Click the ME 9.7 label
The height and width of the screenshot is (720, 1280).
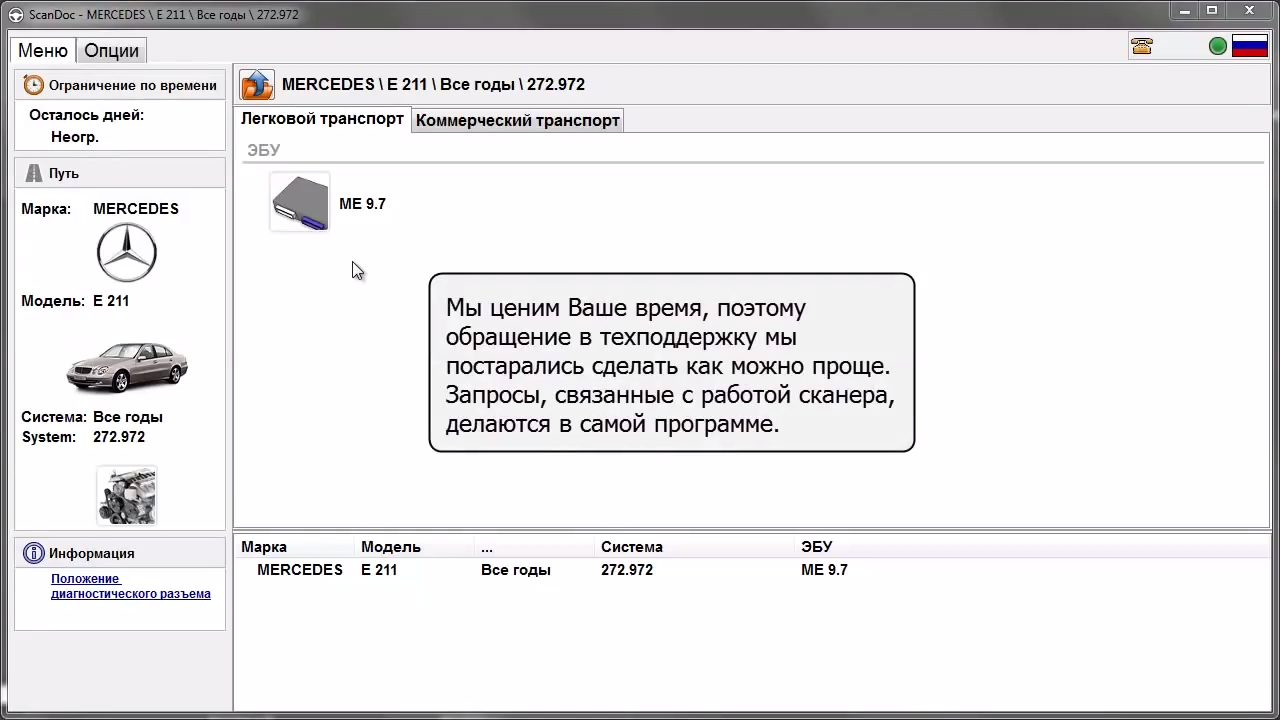pos(362,203)
